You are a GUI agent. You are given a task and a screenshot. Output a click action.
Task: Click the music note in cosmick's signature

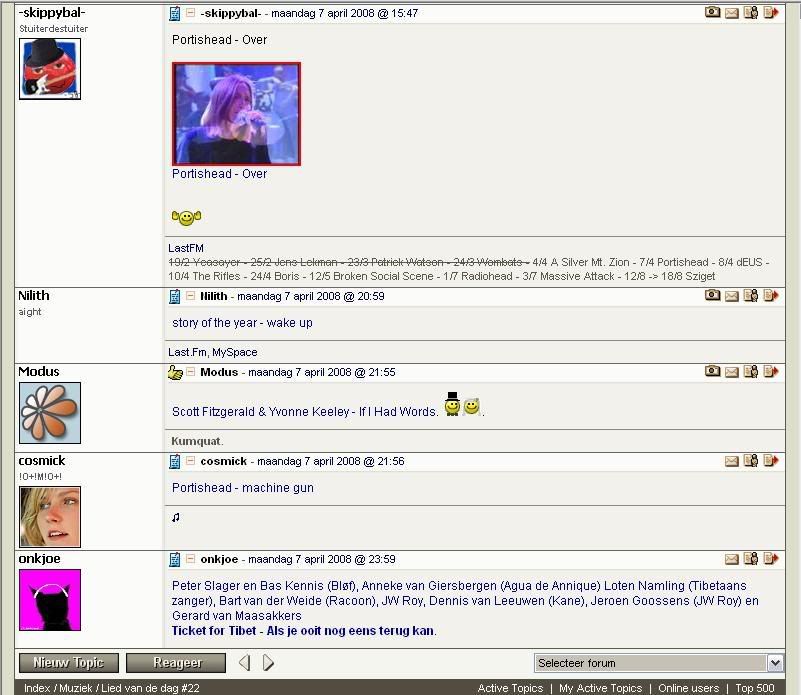coord(176,518)
